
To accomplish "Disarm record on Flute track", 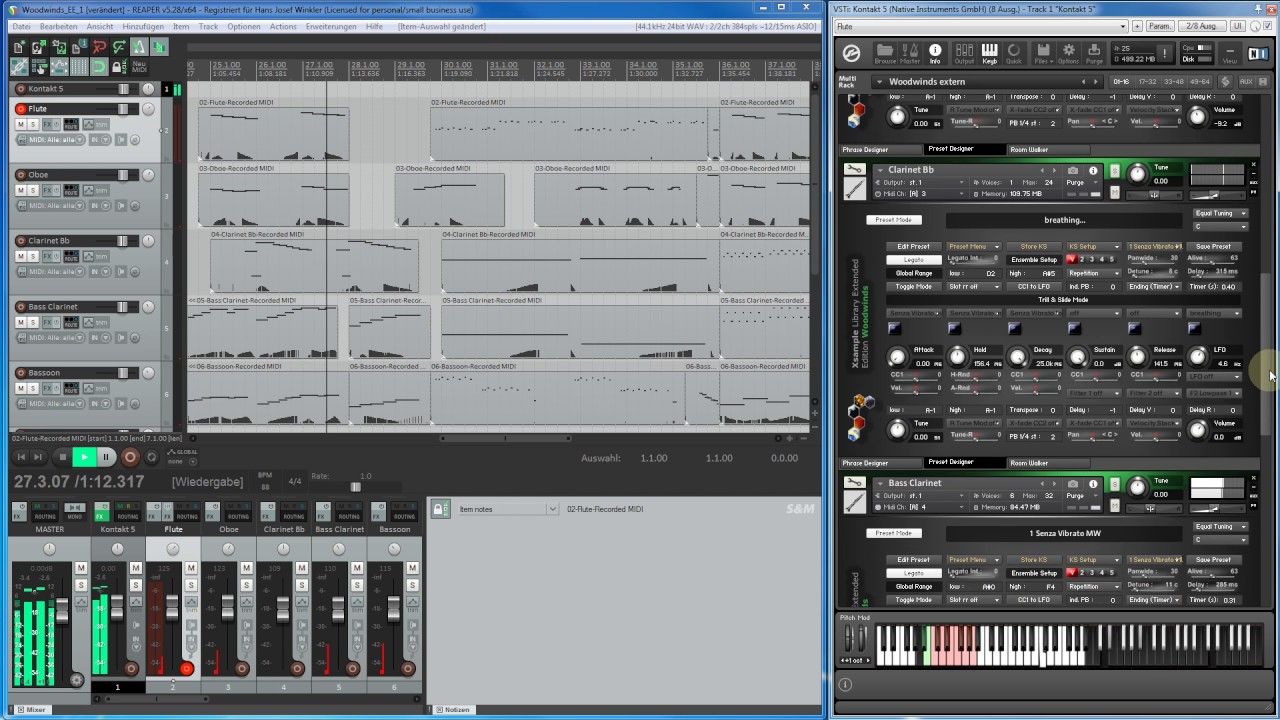I will [21, 109].
